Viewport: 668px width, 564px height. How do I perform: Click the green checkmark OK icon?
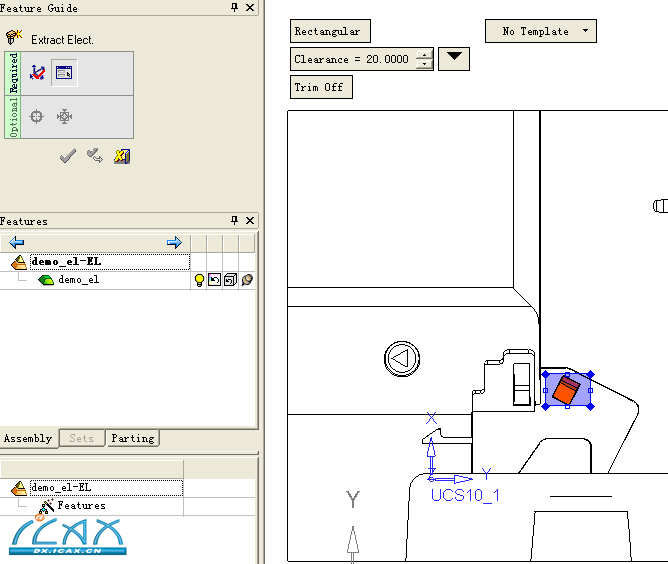(68, 156)
